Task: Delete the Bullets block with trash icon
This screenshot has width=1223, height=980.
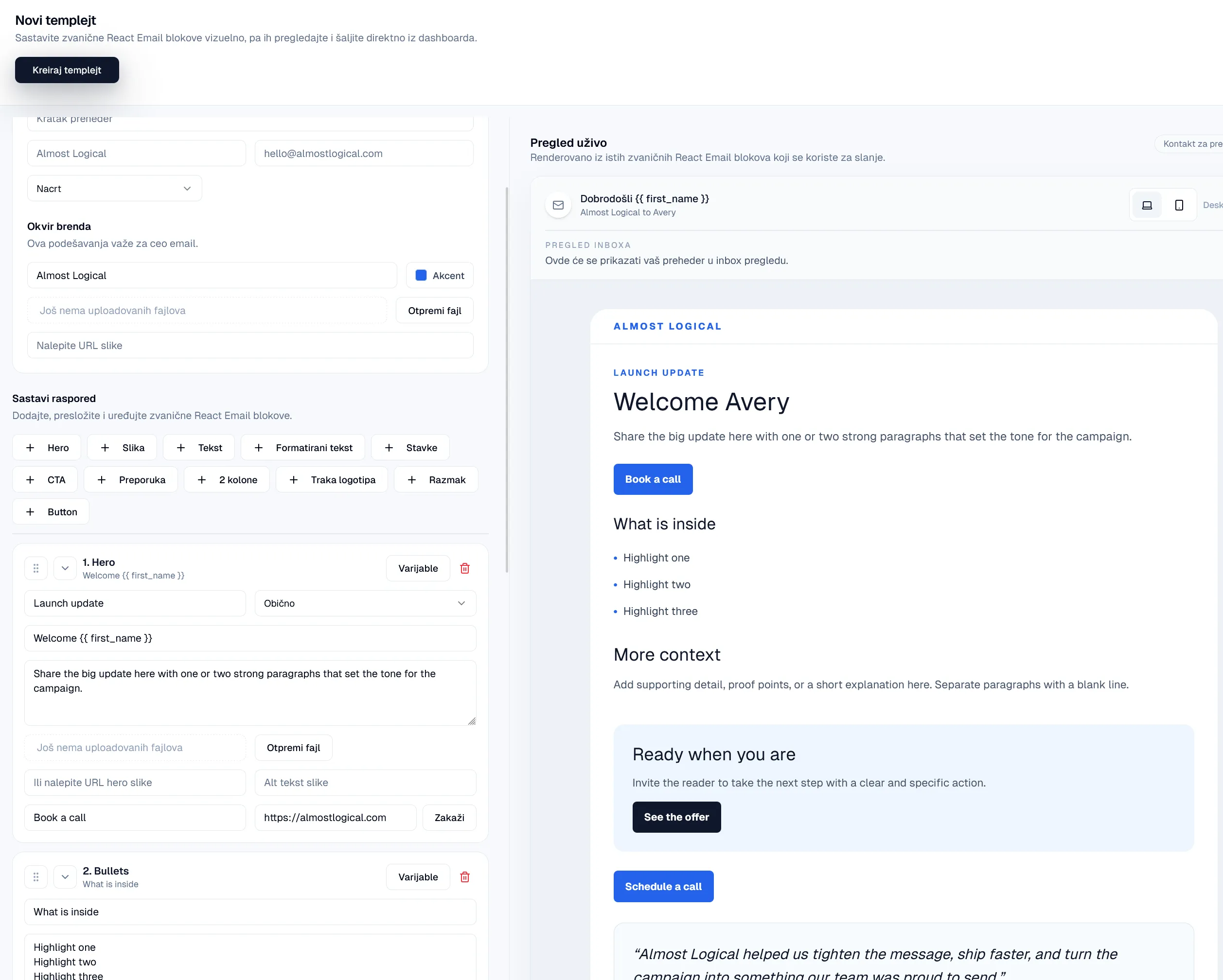Action: click(x=464, y=877)
